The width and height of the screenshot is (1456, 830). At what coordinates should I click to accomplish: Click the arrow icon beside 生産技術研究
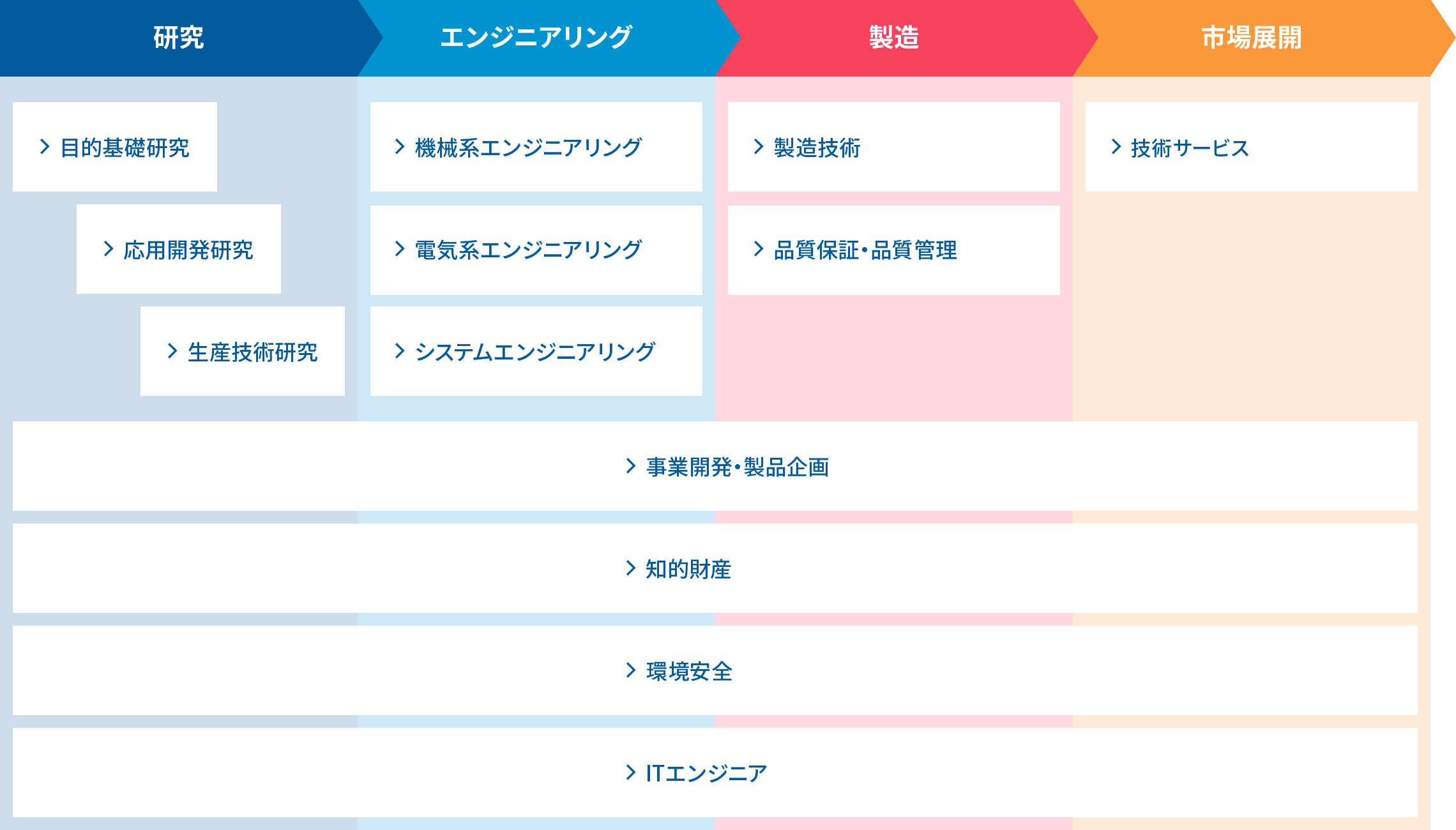click(172, 351)
